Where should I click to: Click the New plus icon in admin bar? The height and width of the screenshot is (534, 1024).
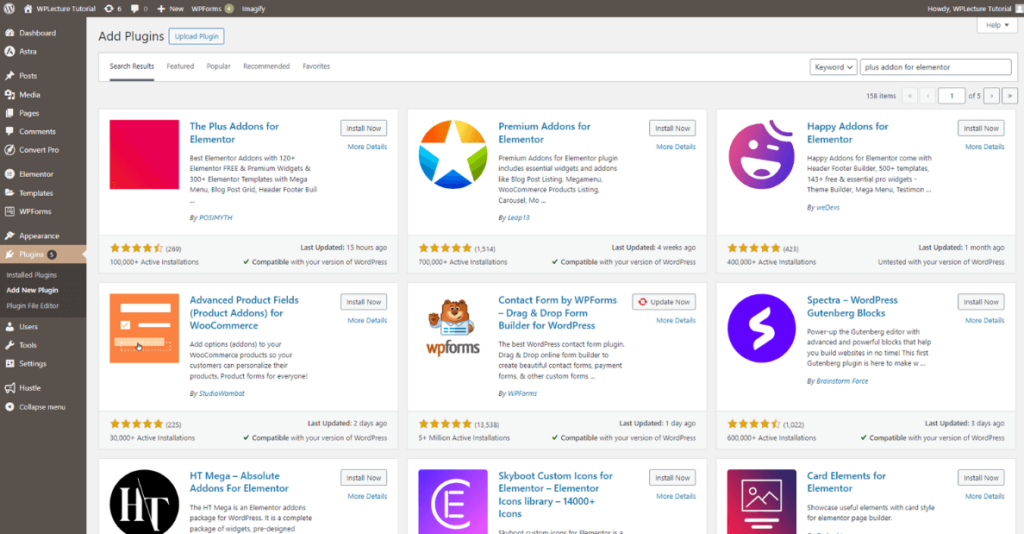tap(170, 8)
